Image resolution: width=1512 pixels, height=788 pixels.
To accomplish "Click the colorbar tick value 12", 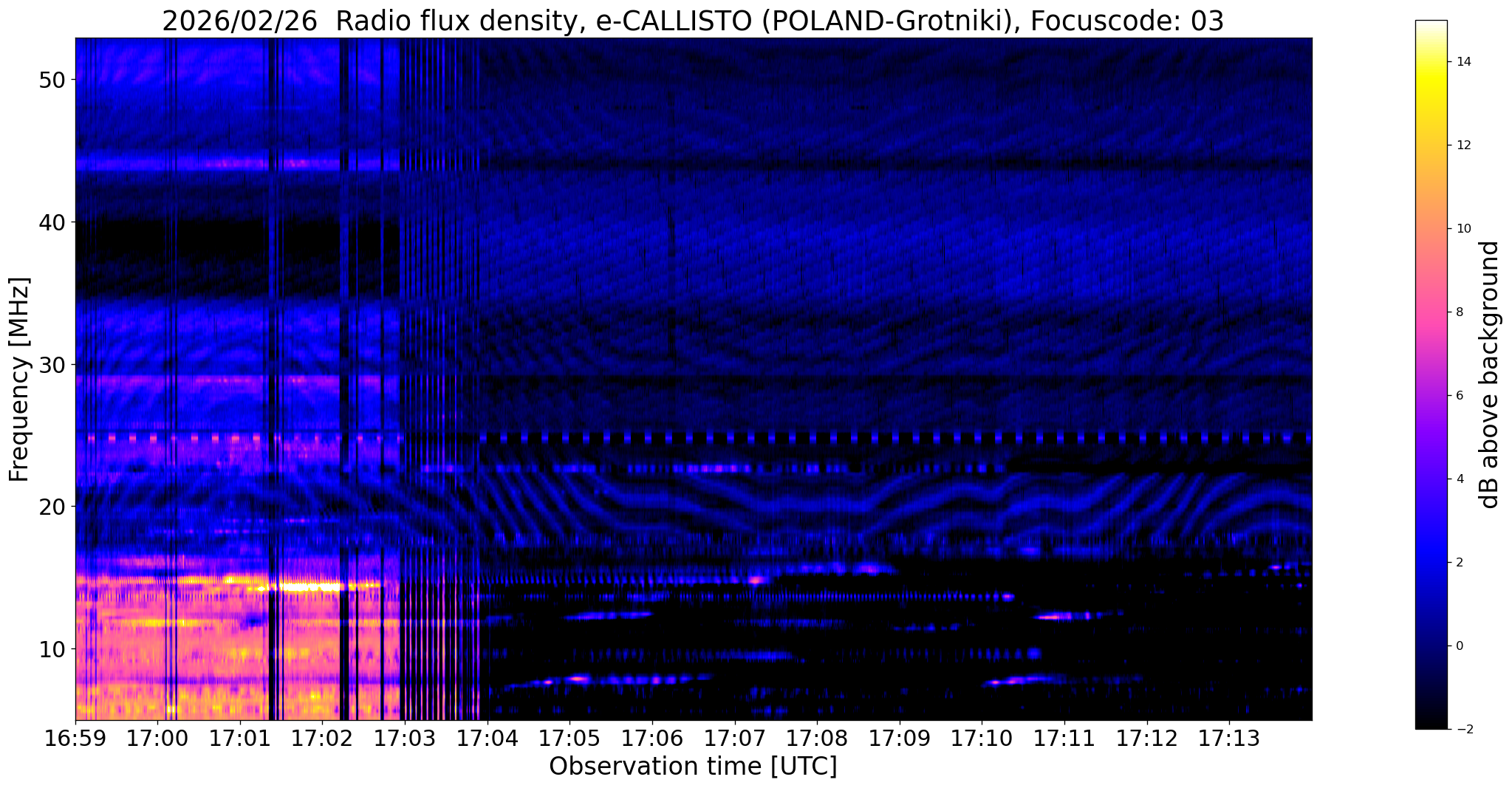I will 1463,145.
